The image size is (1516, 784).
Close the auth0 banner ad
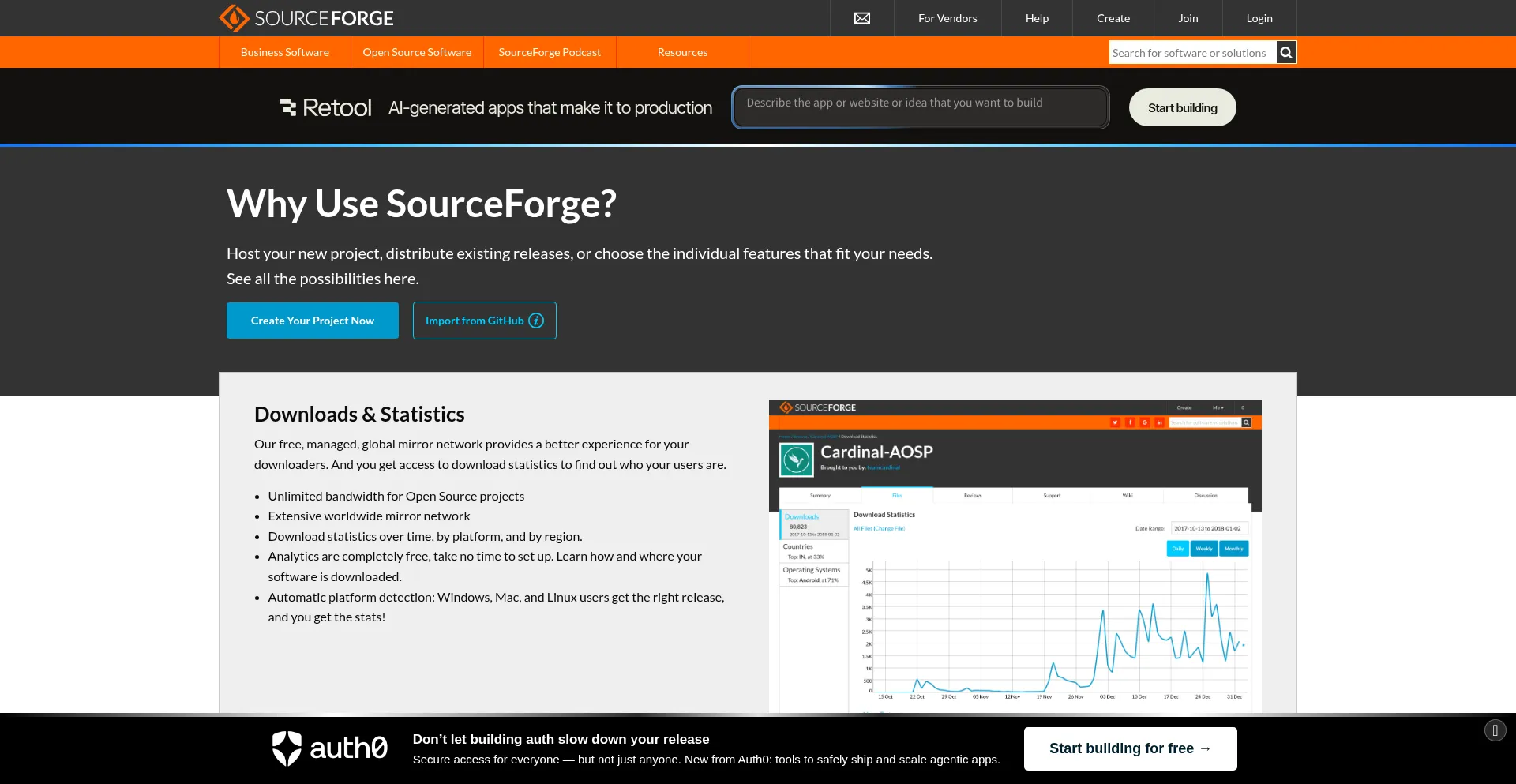tap(1495, 730)
